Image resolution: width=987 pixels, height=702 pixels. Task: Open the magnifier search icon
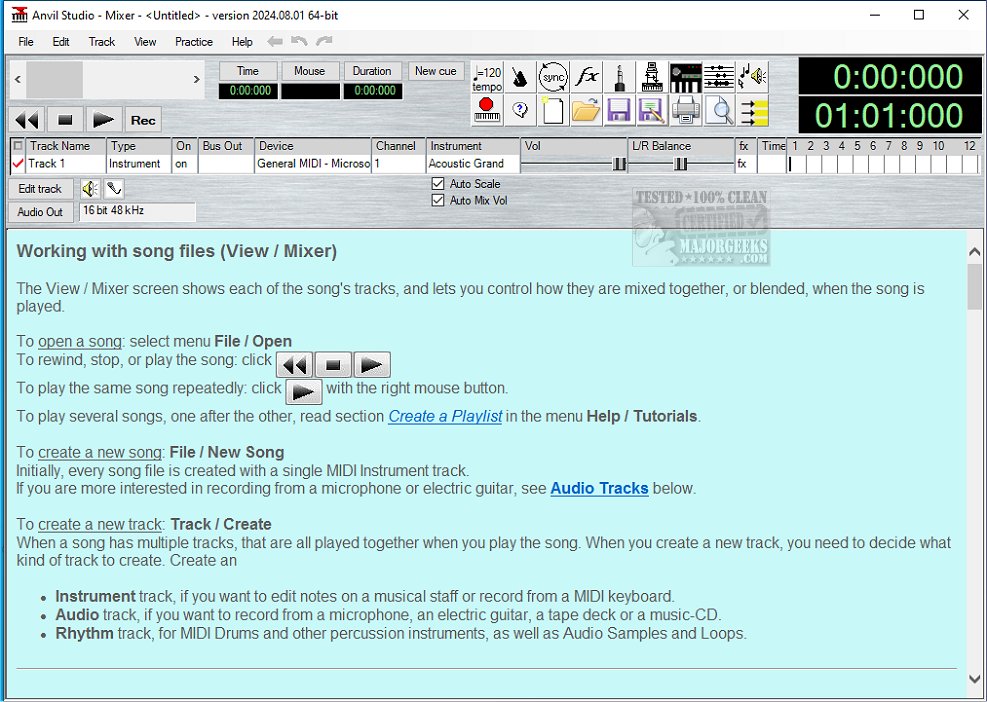click(x=721, y=110)
